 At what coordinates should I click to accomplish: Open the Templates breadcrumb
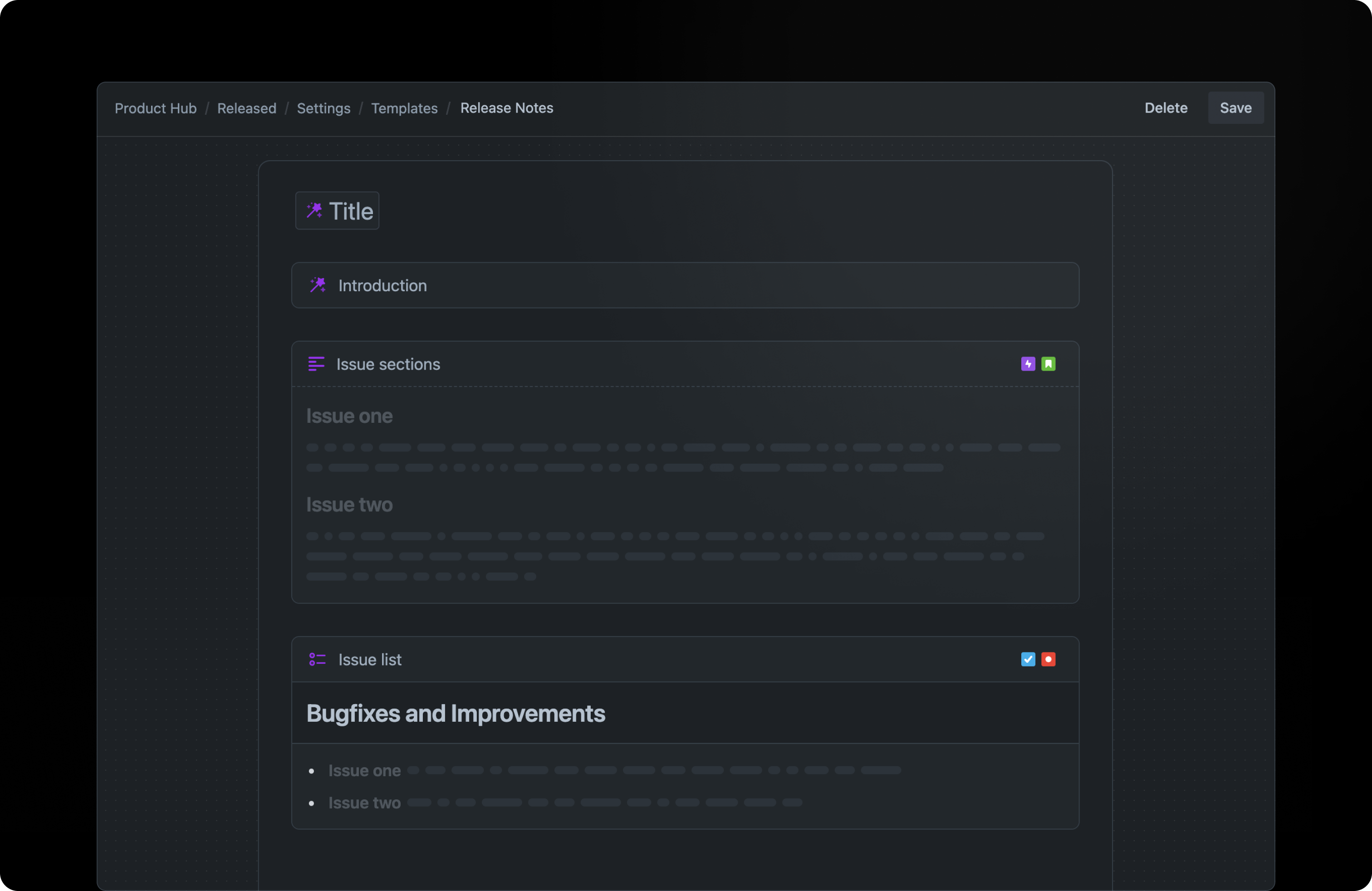coord(404,108)
